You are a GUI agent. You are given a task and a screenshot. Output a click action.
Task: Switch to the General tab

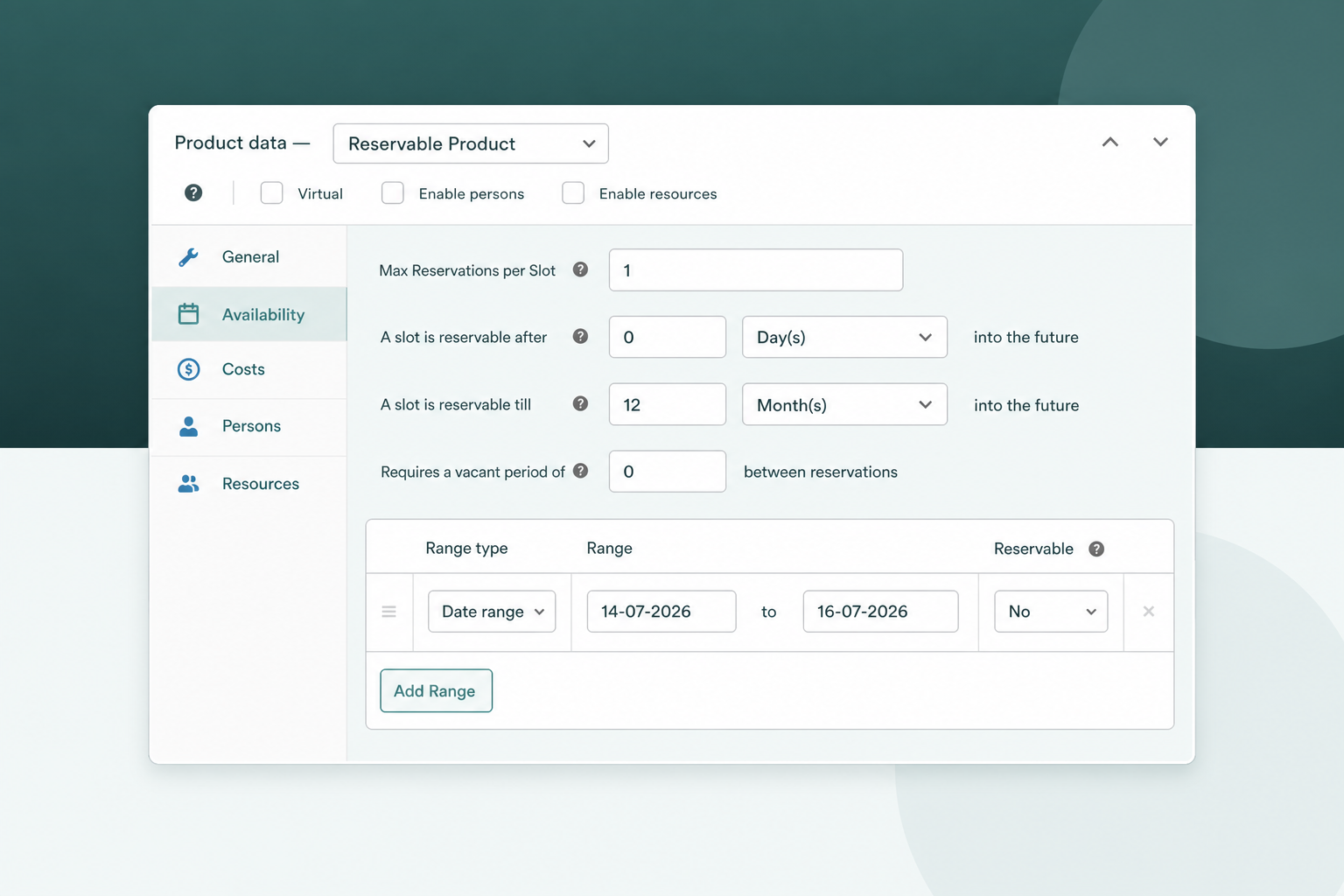click(x=249, y=257)
